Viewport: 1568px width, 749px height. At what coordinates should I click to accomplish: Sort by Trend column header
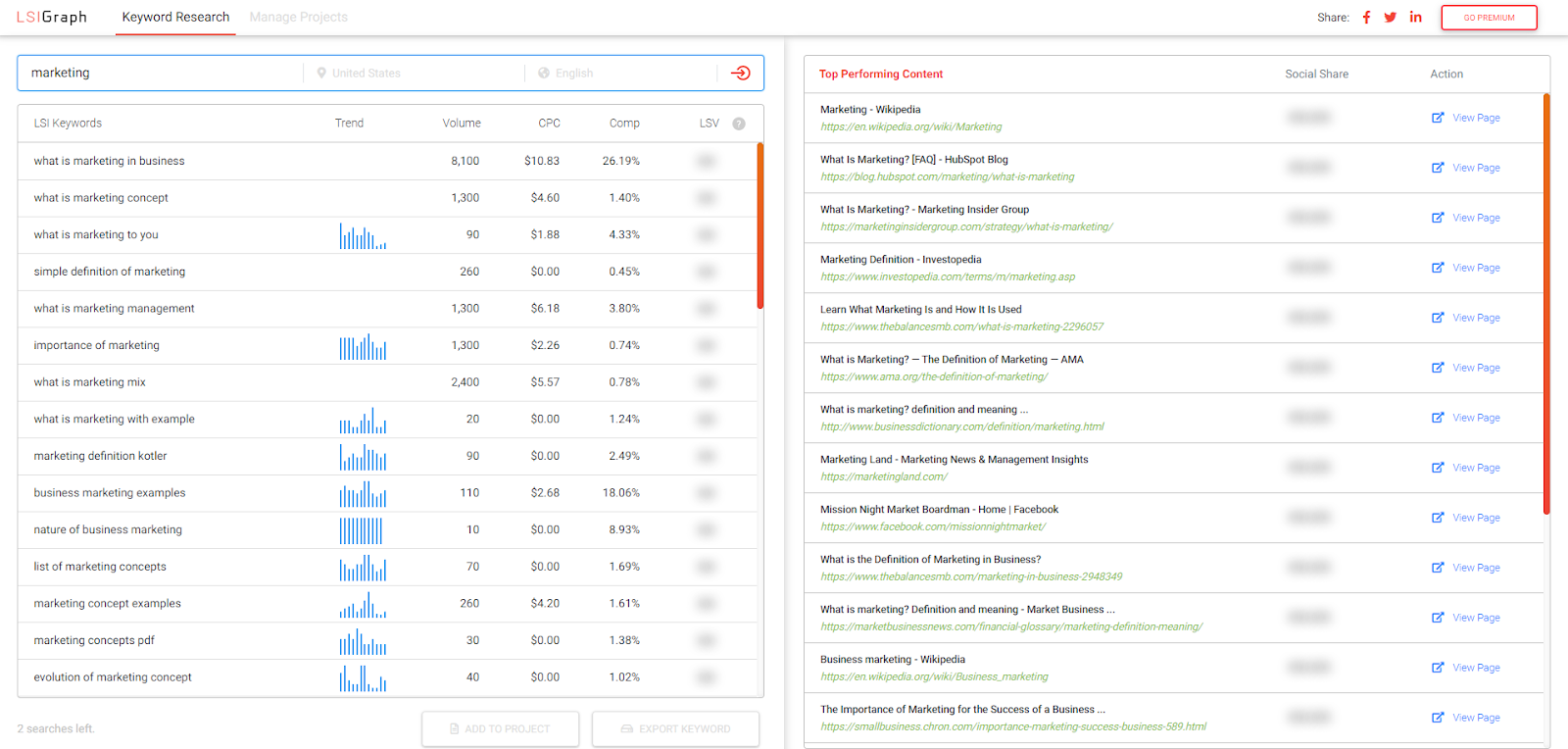coord(349,124)
